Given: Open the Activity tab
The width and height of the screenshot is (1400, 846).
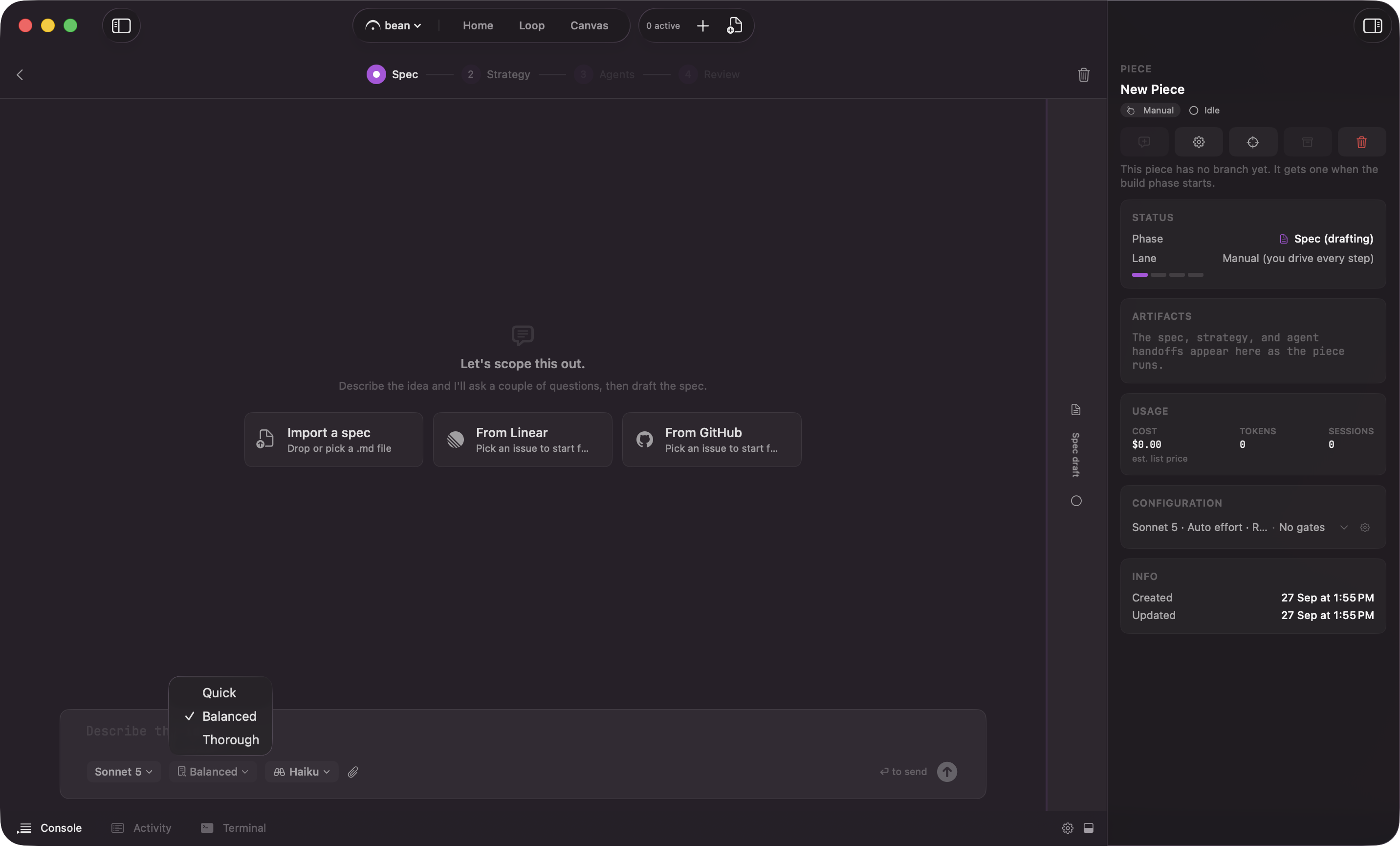Looking at the screenshot, I should 141,828.
